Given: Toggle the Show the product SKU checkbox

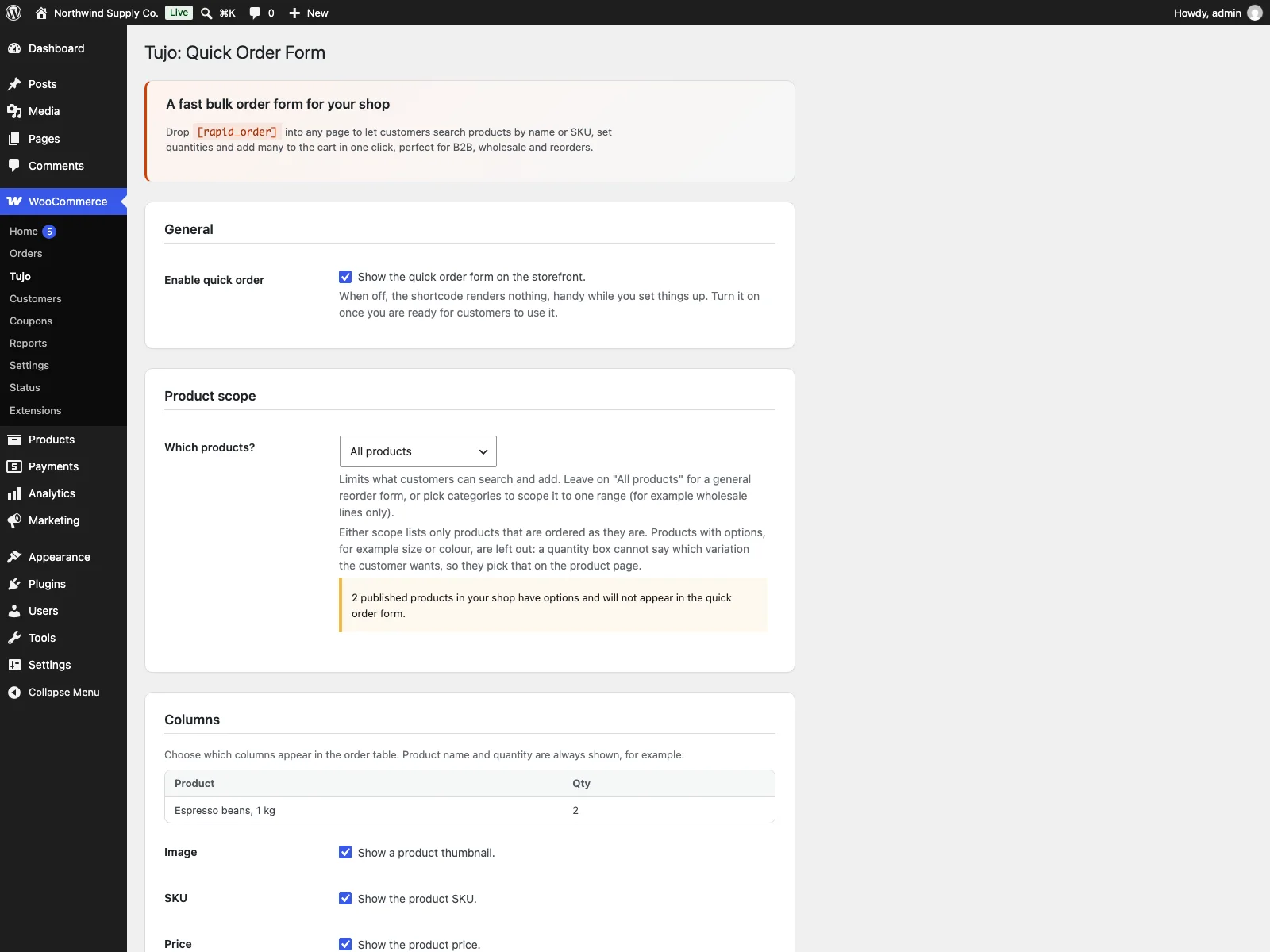Looking at the screenshot, I should (x=345, y=898).
